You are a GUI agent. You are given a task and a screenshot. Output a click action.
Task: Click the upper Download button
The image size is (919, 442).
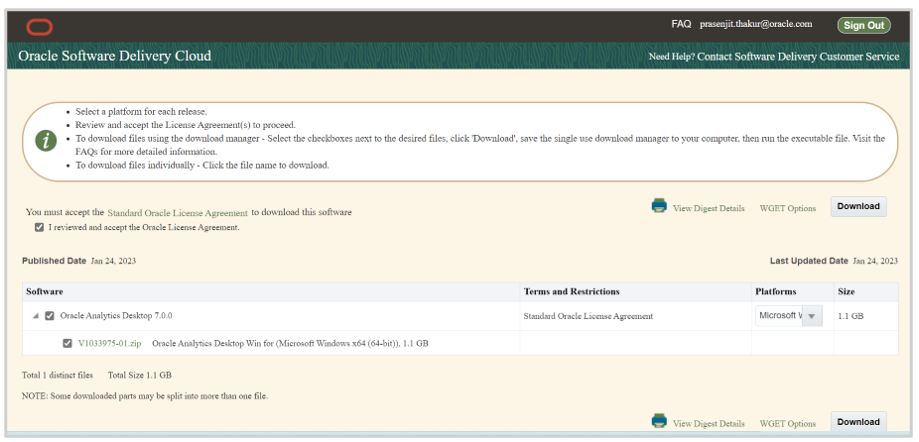(x=859, y=206)
